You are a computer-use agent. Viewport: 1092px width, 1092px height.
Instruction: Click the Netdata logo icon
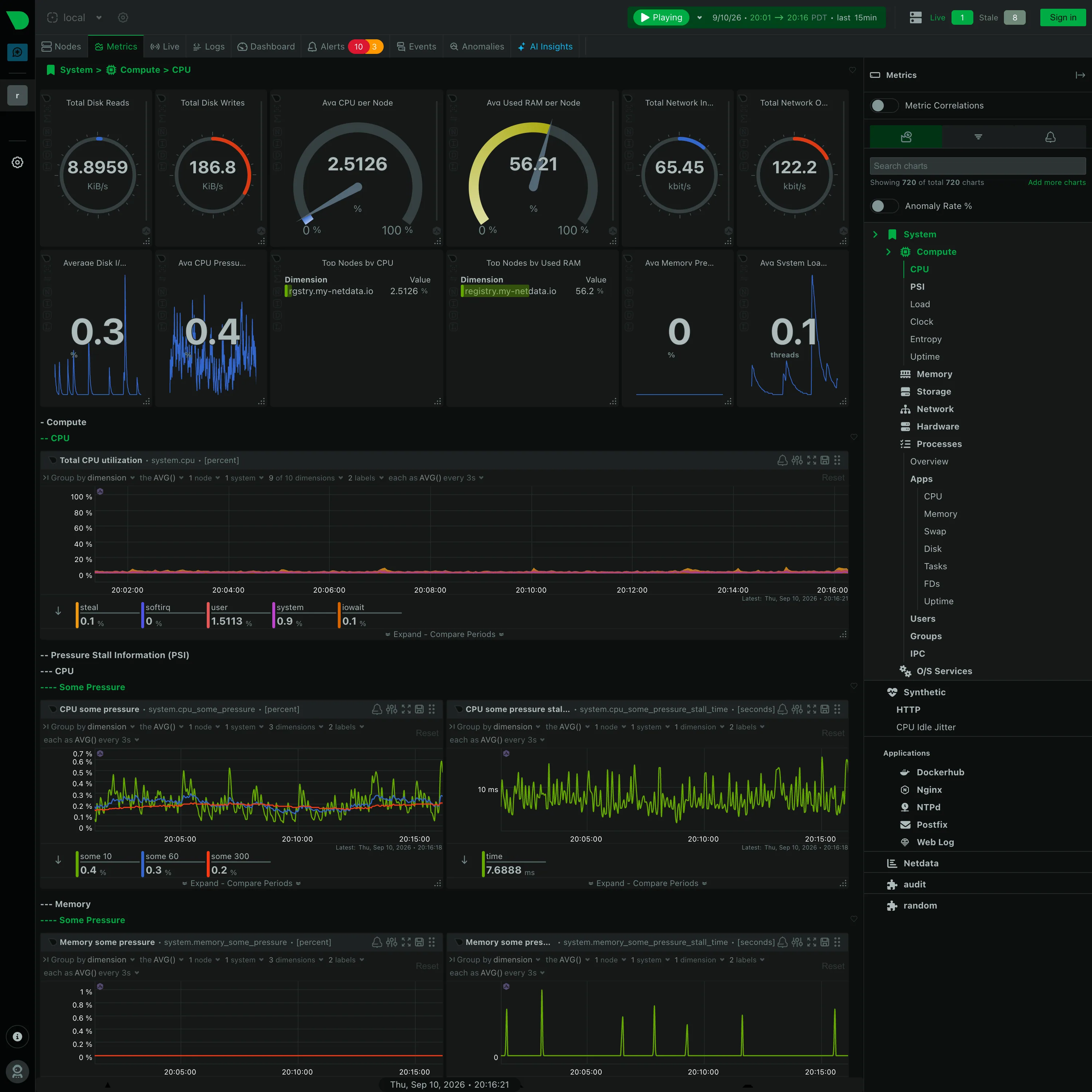coord(17,20)
